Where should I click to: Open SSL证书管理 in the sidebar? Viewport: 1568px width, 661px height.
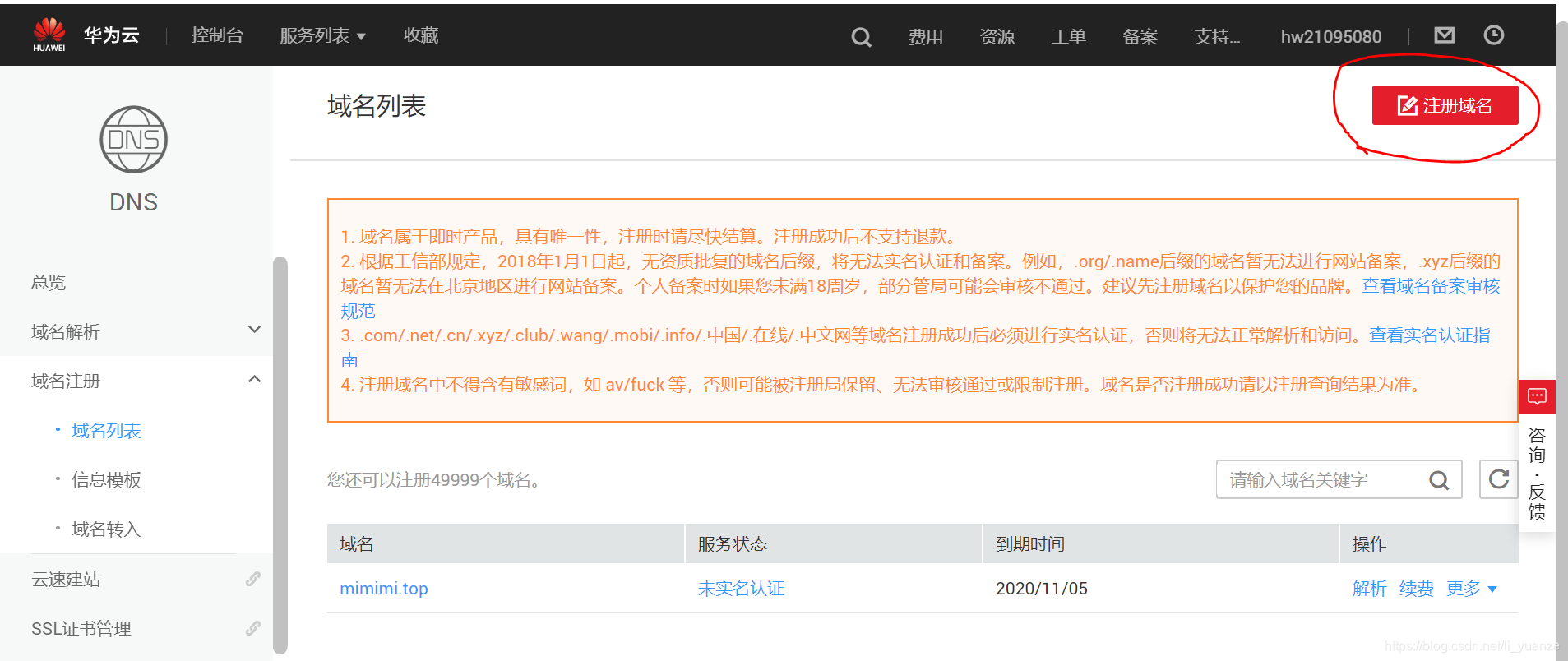coord(81,629)
